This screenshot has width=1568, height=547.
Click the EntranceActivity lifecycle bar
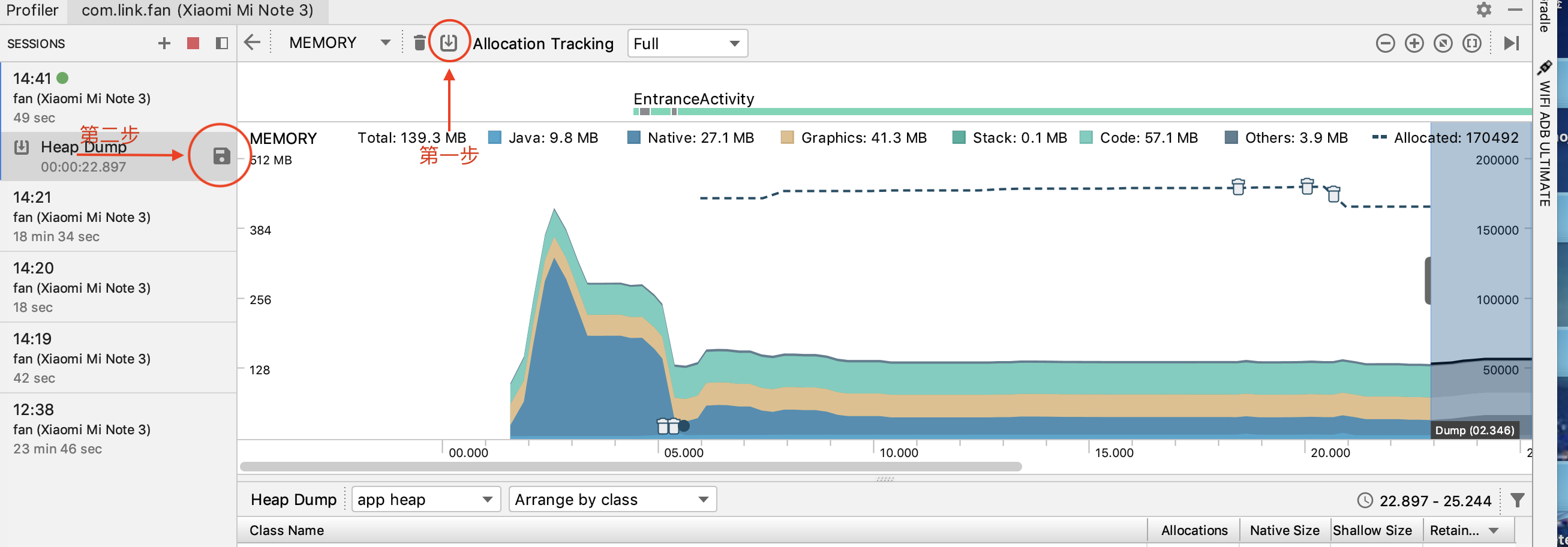pyautogui.click(x=1082, y=112)
